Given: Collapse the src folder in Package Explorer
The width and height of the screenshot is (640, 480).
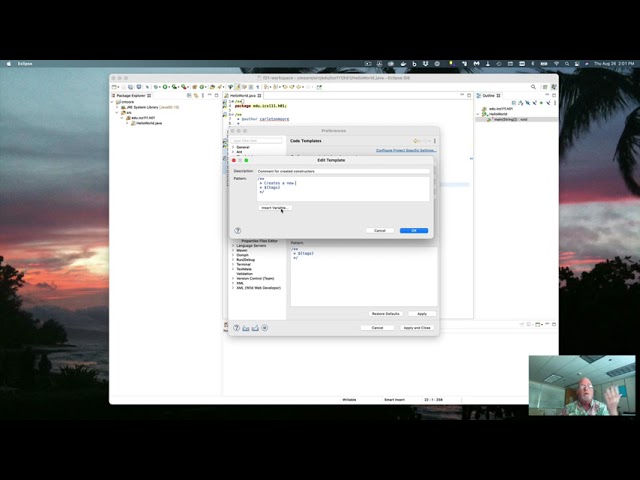Looking at the screenshot, I should (117, 113).
